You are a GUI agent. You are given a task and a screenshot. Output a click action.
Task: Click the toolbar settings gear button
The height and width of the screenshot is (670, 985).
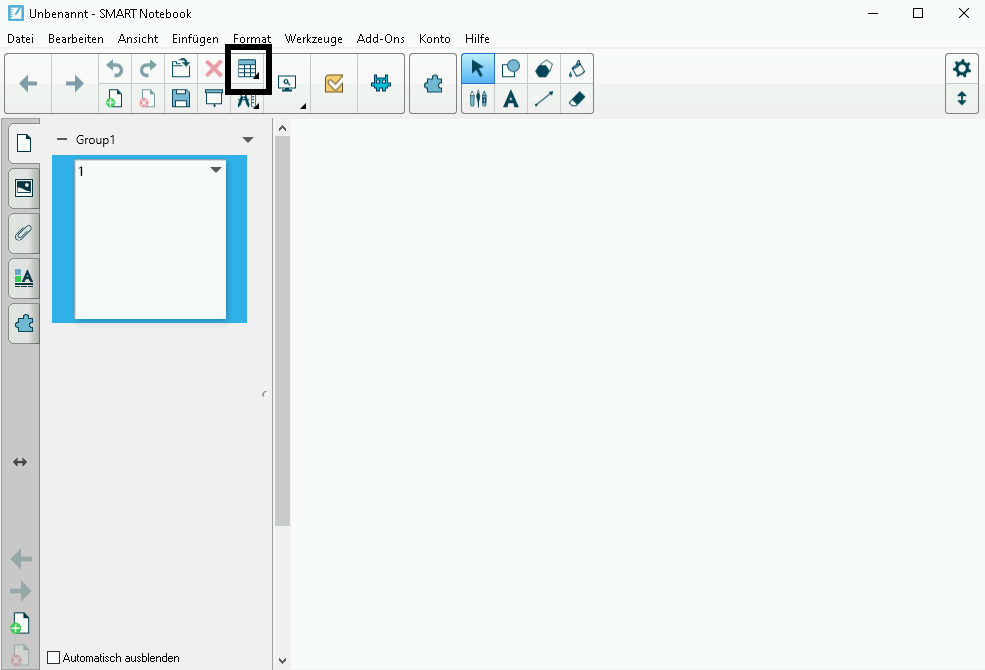pyautogui.click(x=961, y=69)
